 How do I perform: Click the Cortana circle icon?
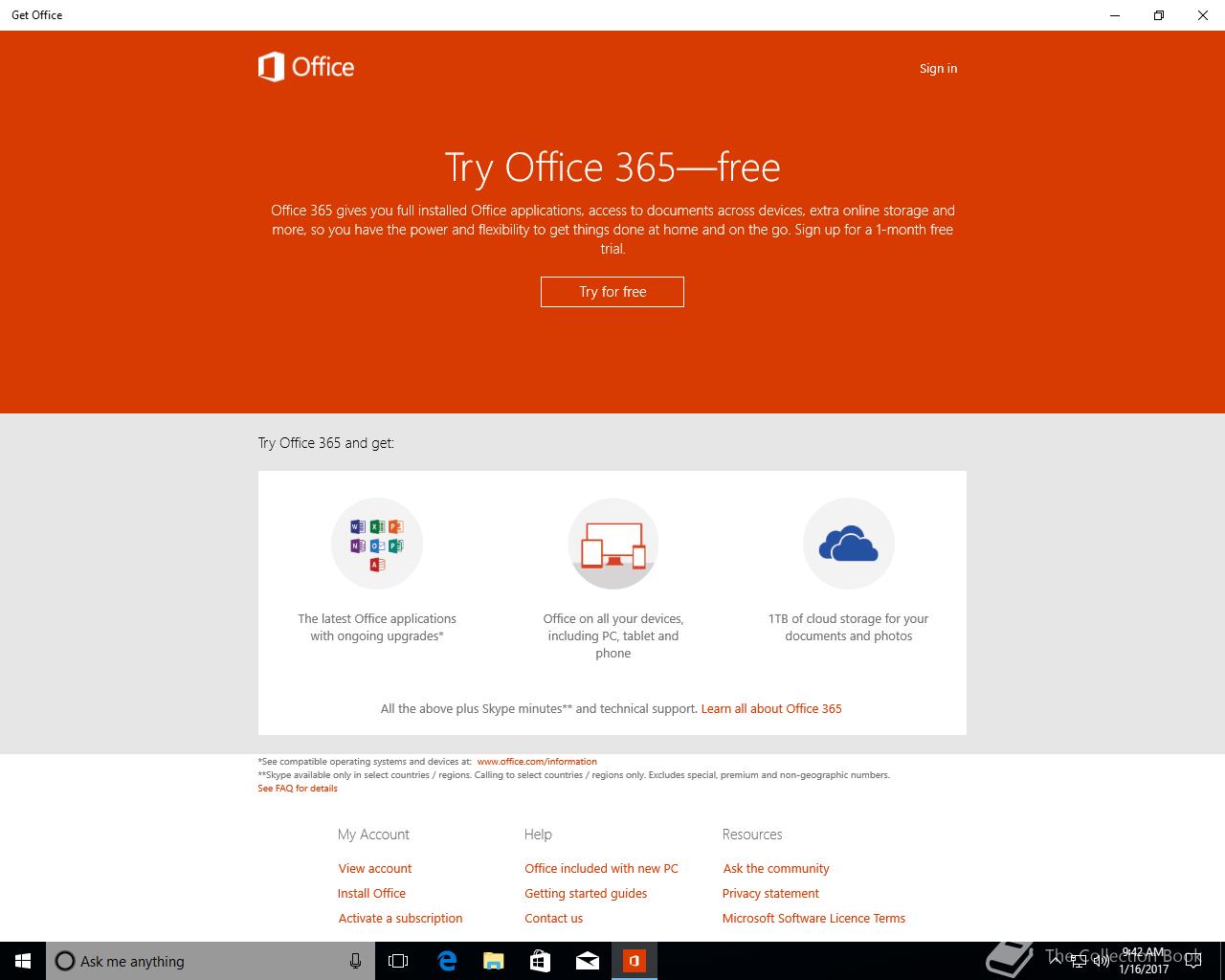65,961
